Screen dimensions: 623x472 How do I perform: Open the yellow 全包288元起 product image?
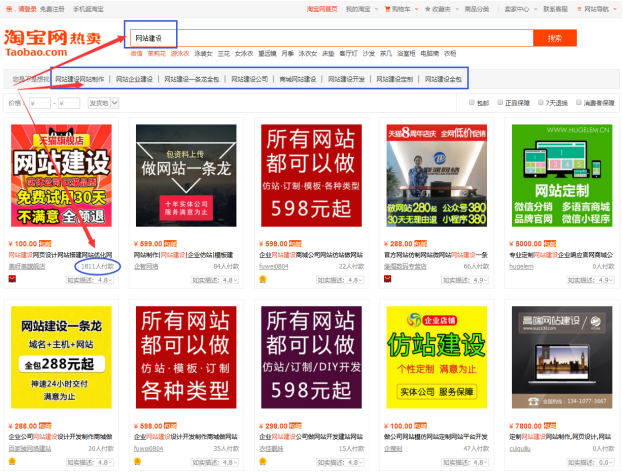pyautogui.click(x=61, y=357)
